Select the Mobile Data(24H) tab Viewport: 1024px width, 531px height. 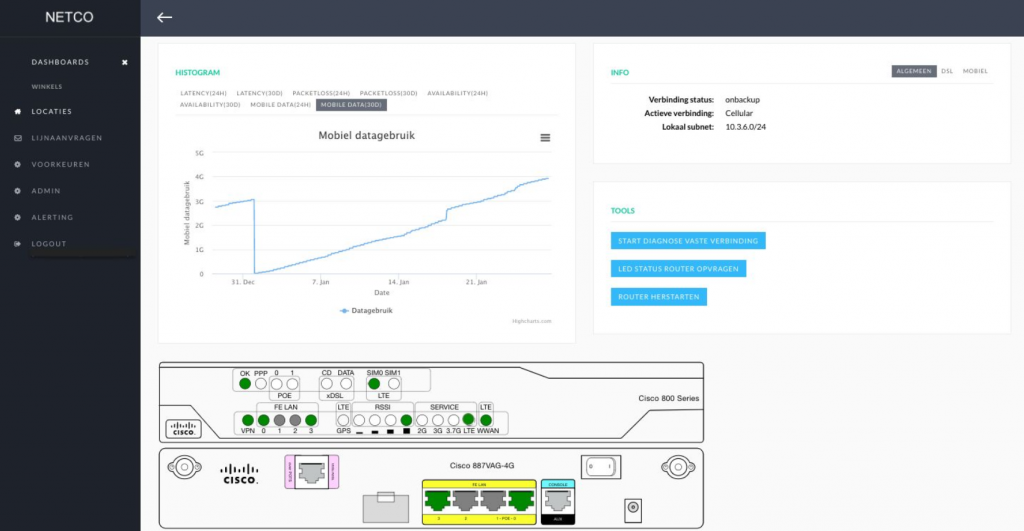(x=280, y=105)
